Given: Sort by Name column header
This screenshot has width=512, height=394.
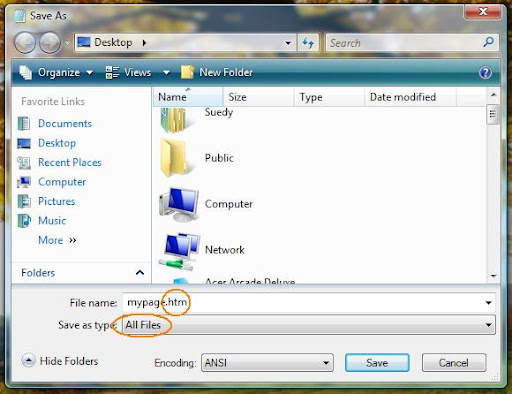Looking at the screenshot, I should (188, 97).
